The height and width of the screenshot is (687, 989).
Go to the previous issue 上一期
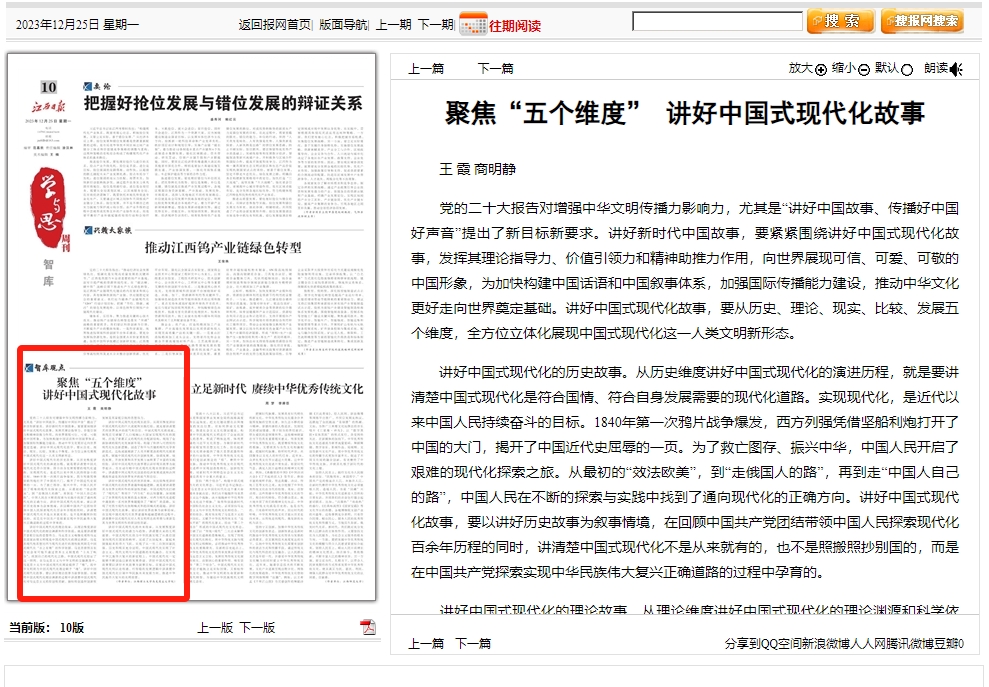coord(393,25)
